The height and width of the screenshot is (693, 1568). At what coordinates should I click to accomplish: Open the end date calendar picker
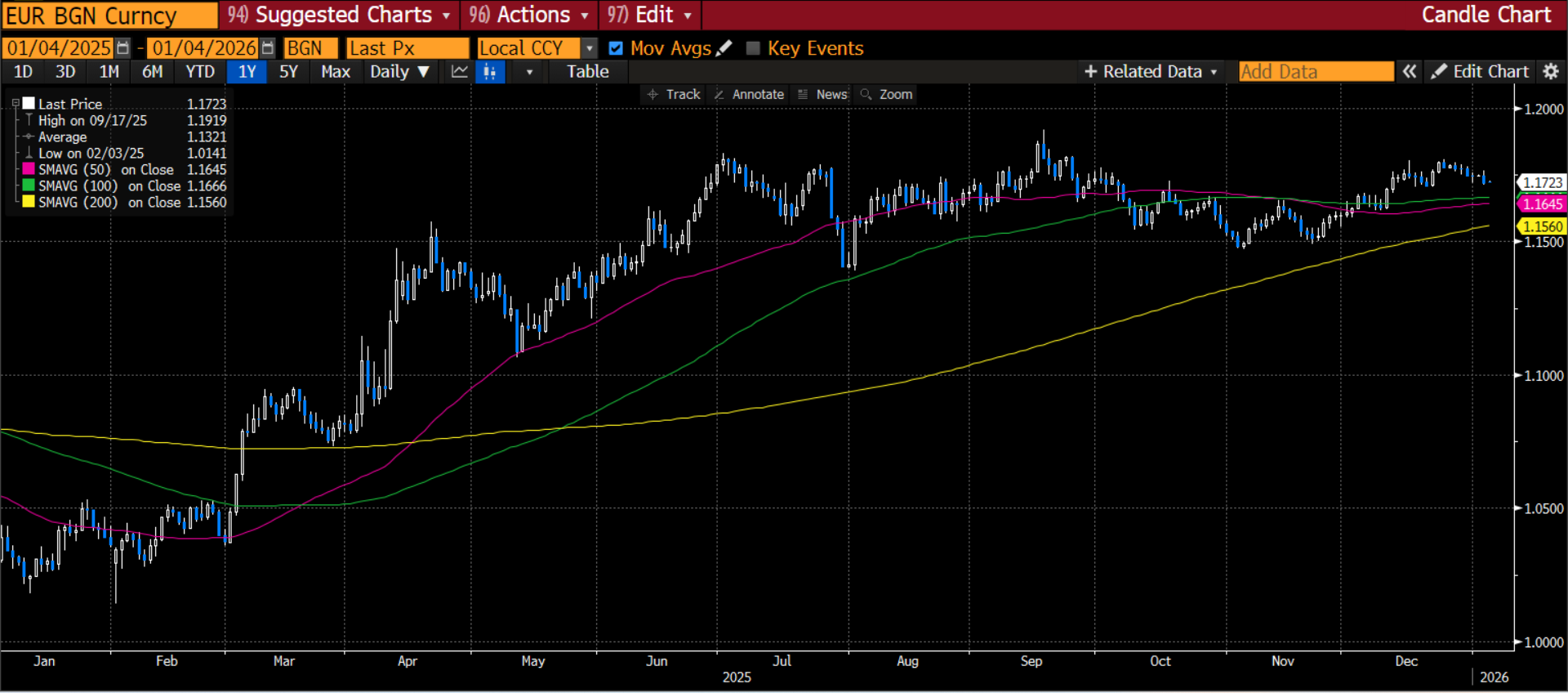(x=267, y=48)
